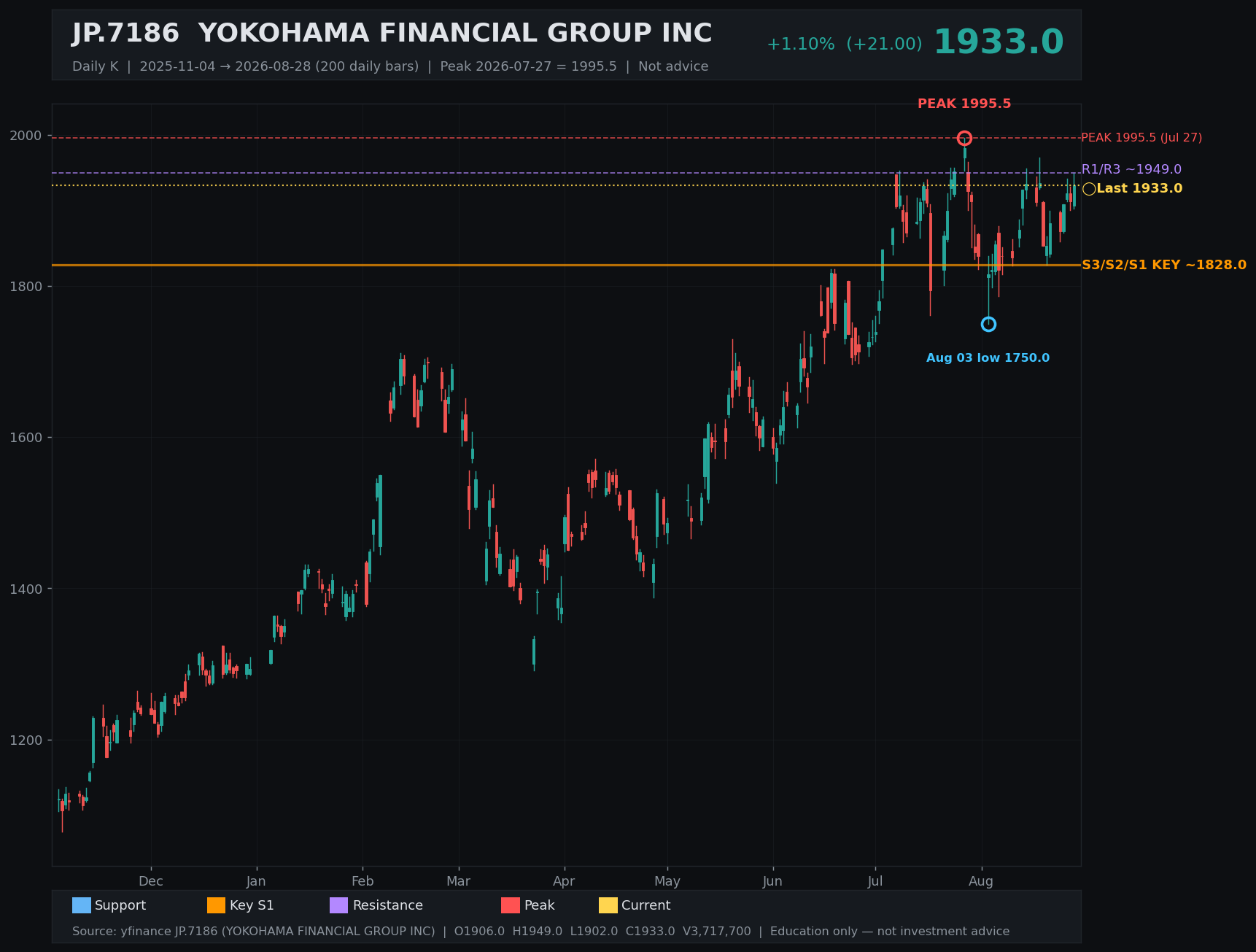1256x952 pixels.
Task: Click the "Aug 03 low 1750.0" annotation
Action: click(x=988, y=358)
